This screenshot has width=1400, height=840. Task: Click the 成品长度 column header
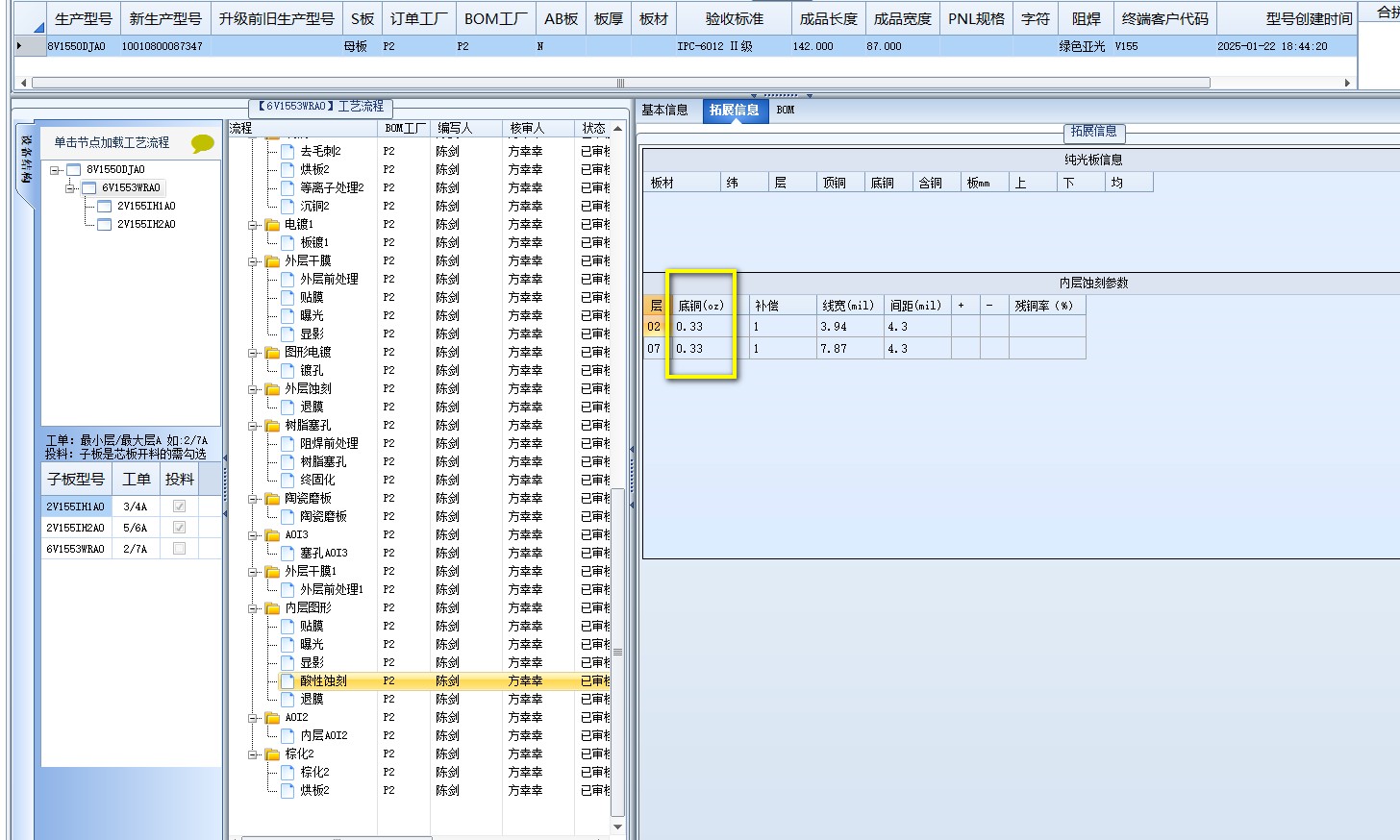829,18
